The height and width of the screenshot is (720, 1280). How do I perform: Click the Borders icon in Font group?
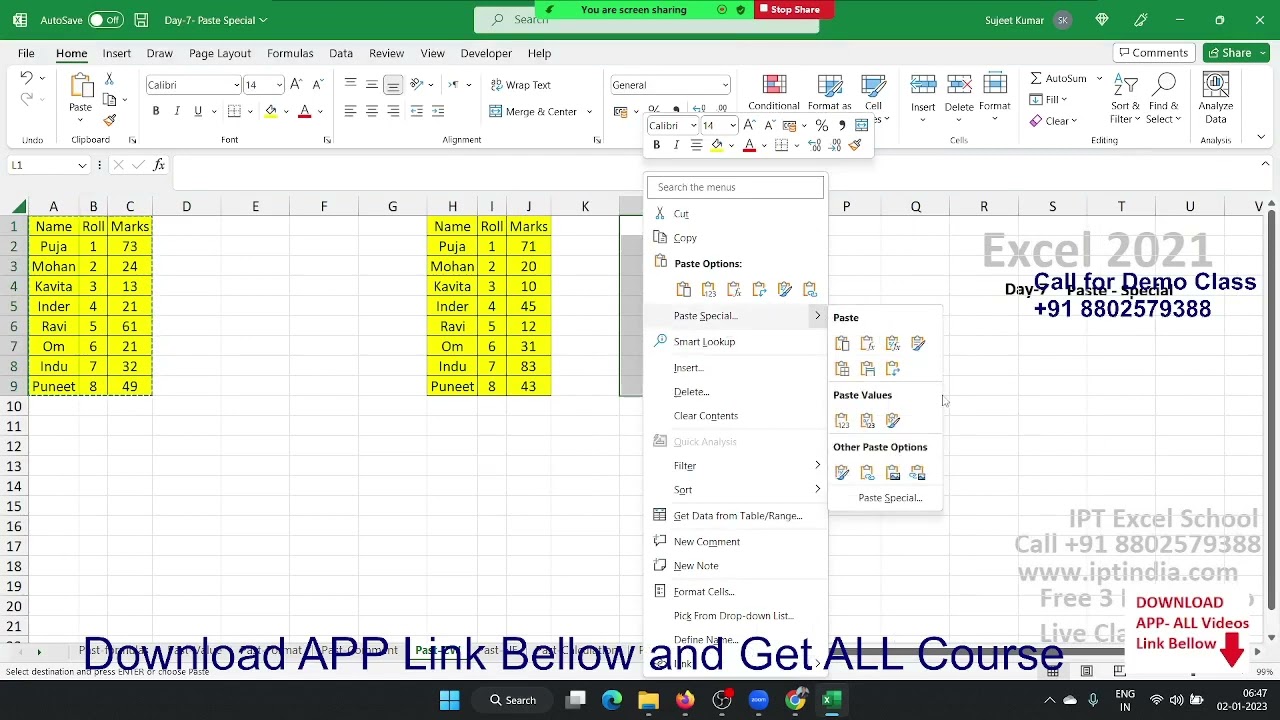click(x=233, y=111)
